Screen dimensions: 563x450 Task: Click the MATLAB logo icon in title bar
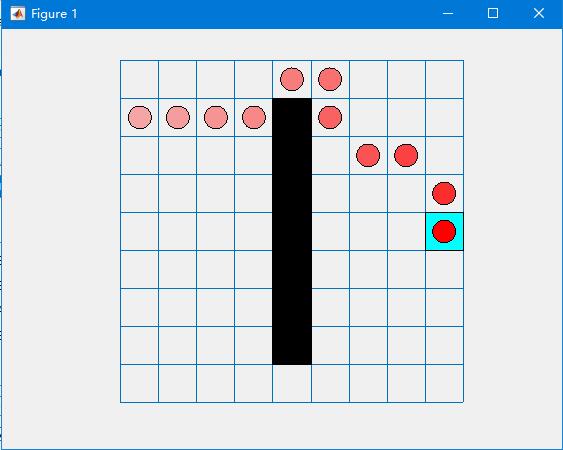tap(18, 14)
